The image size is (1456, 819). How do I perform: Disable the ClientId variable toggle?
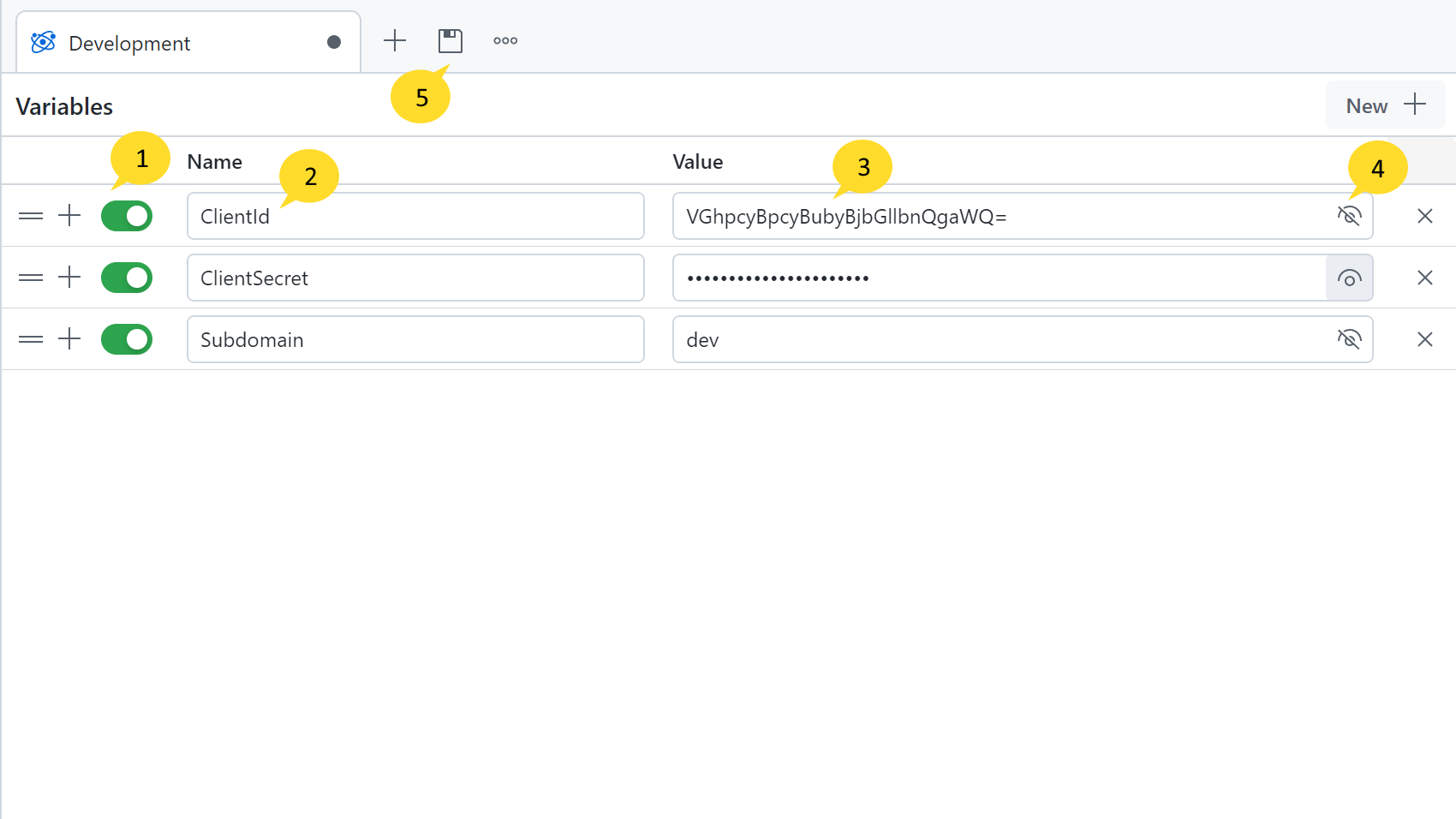[x=127, y=216]
